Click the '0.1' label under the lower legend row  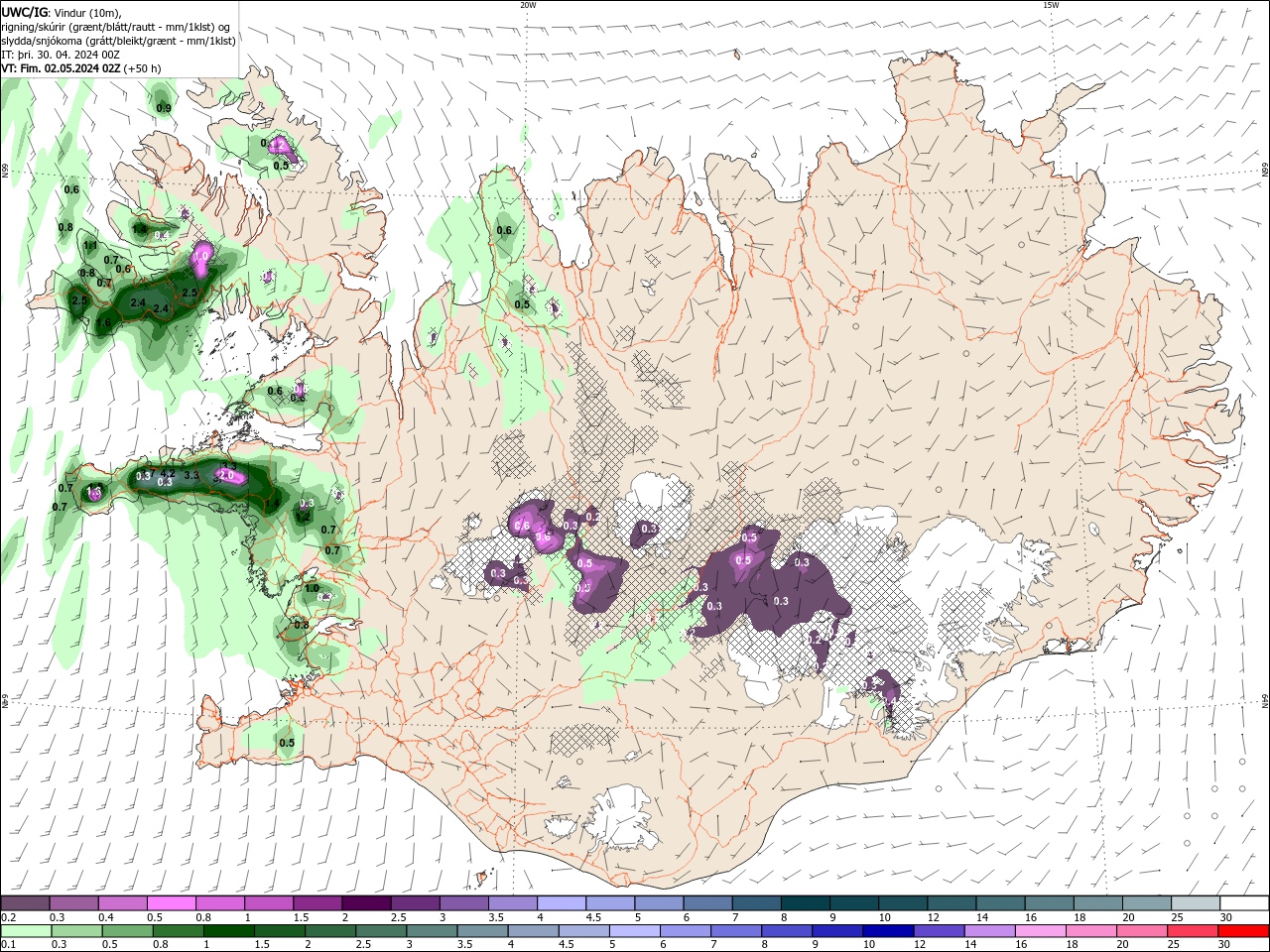(8, 944)
